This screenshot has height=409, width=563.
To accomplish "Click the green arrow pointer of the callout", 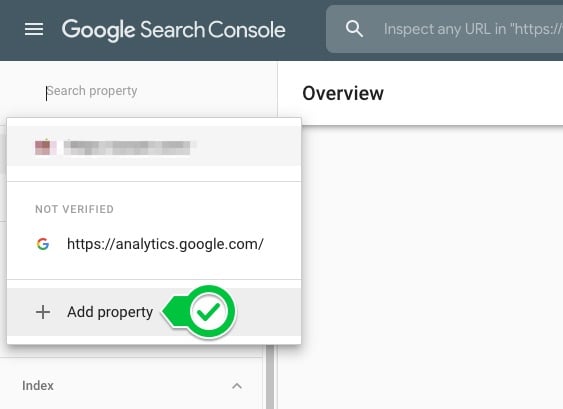I will (174, 312).
